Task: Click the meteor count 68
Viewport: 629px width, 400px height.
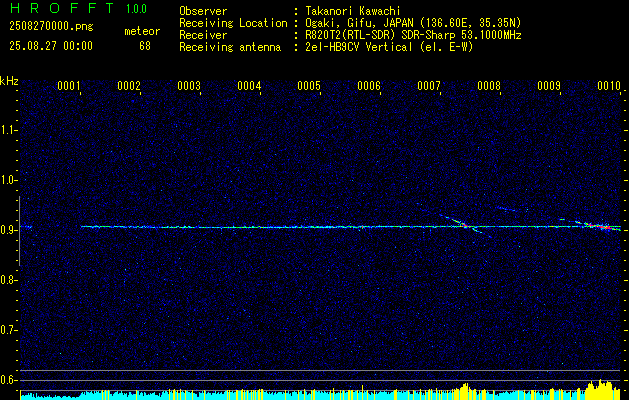Action: click(145, 46)
